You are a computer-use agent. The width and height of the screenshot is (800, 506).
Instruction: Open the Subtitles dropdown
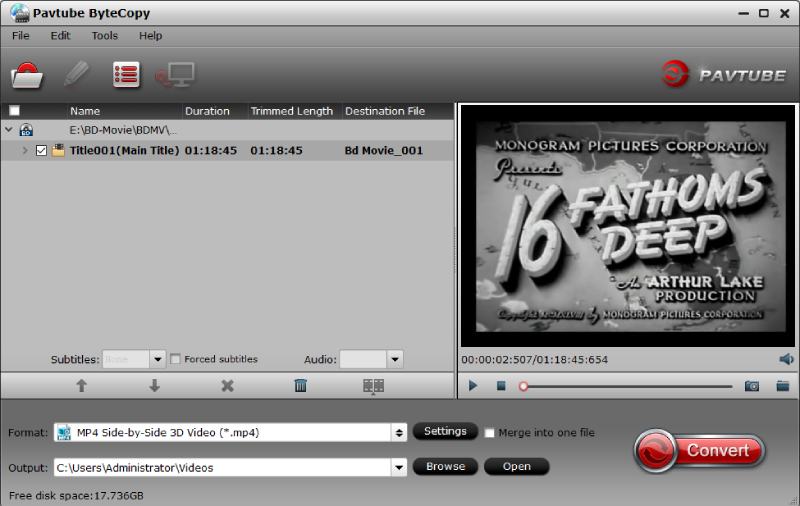pyautogui.click(x=158, y=359)
